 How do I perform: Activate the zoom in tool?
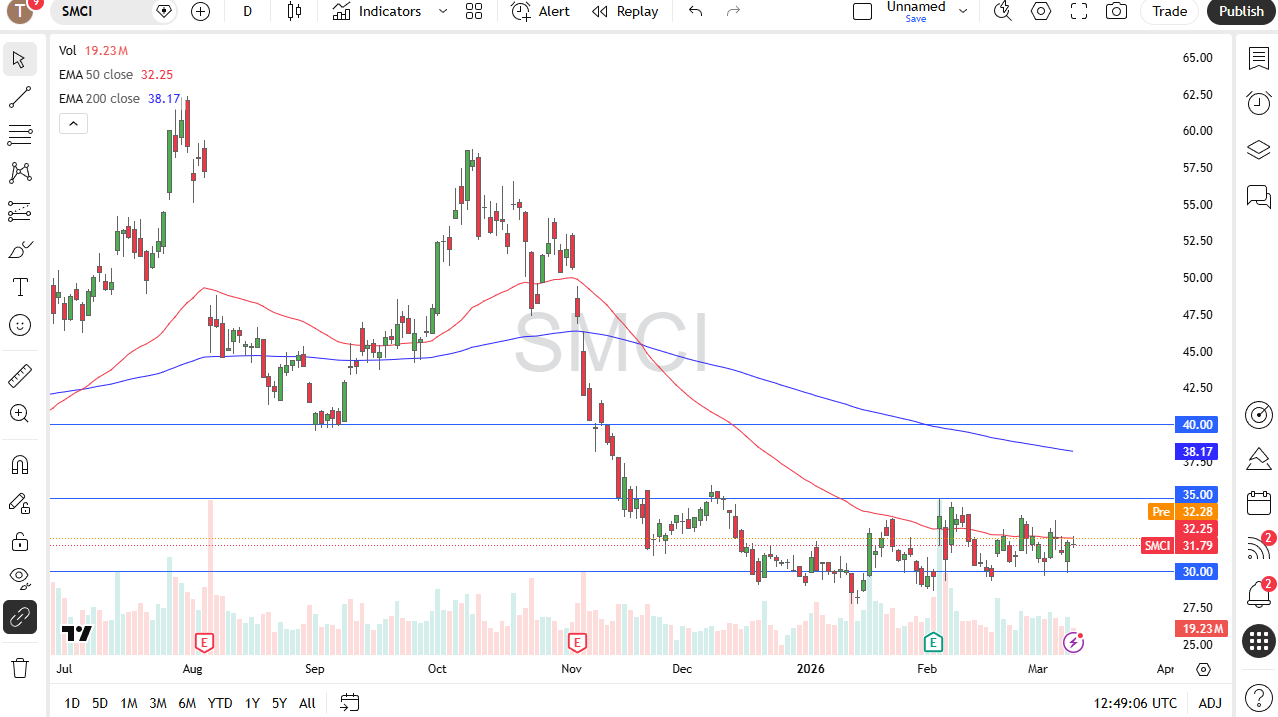pos(19,414)
